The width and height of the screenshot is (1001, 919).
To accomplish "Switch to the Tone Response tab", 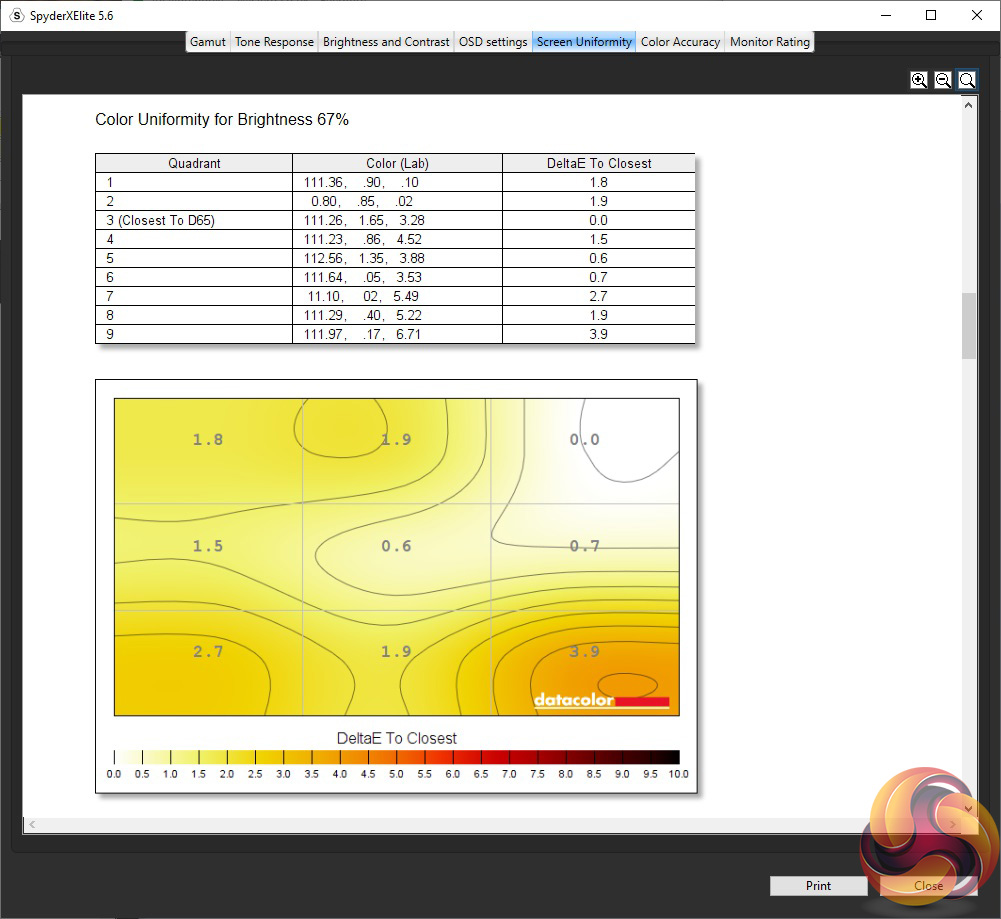I will pyautogui.click(x=275, y=41).
